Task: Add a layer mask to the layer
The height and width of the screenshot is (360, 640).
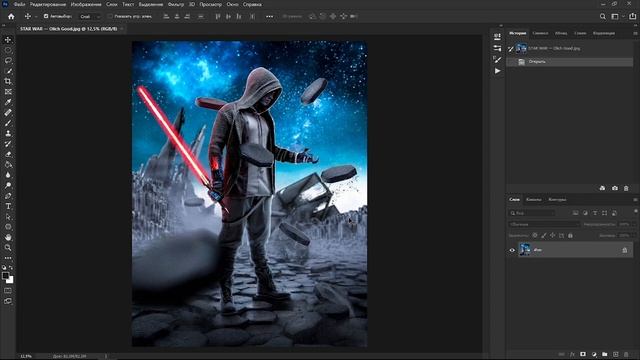Action: (583, 354)
